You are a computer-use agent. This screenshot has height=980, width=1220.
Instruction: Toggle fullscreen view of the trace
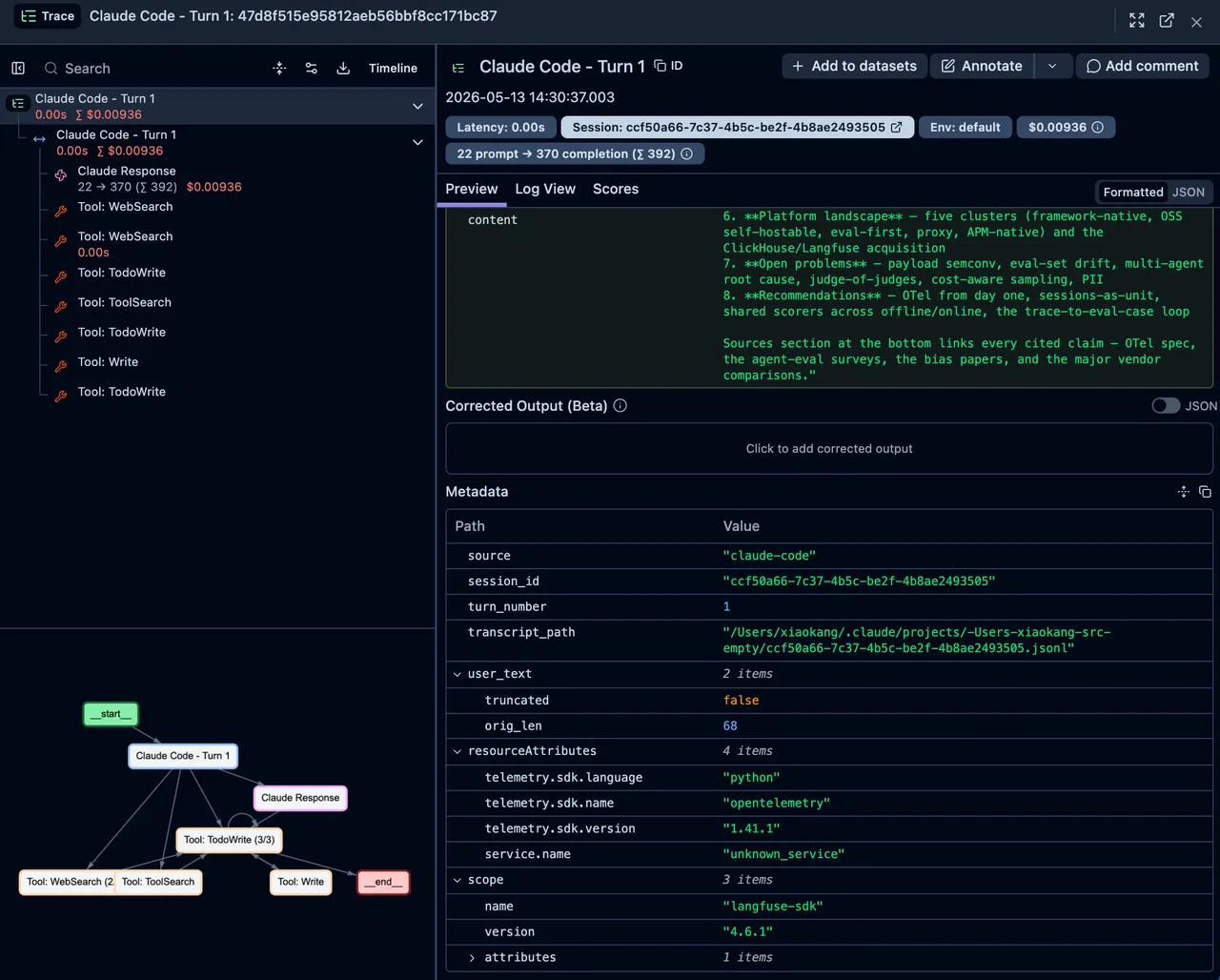pyautogui.click(x=1136, y=20)
